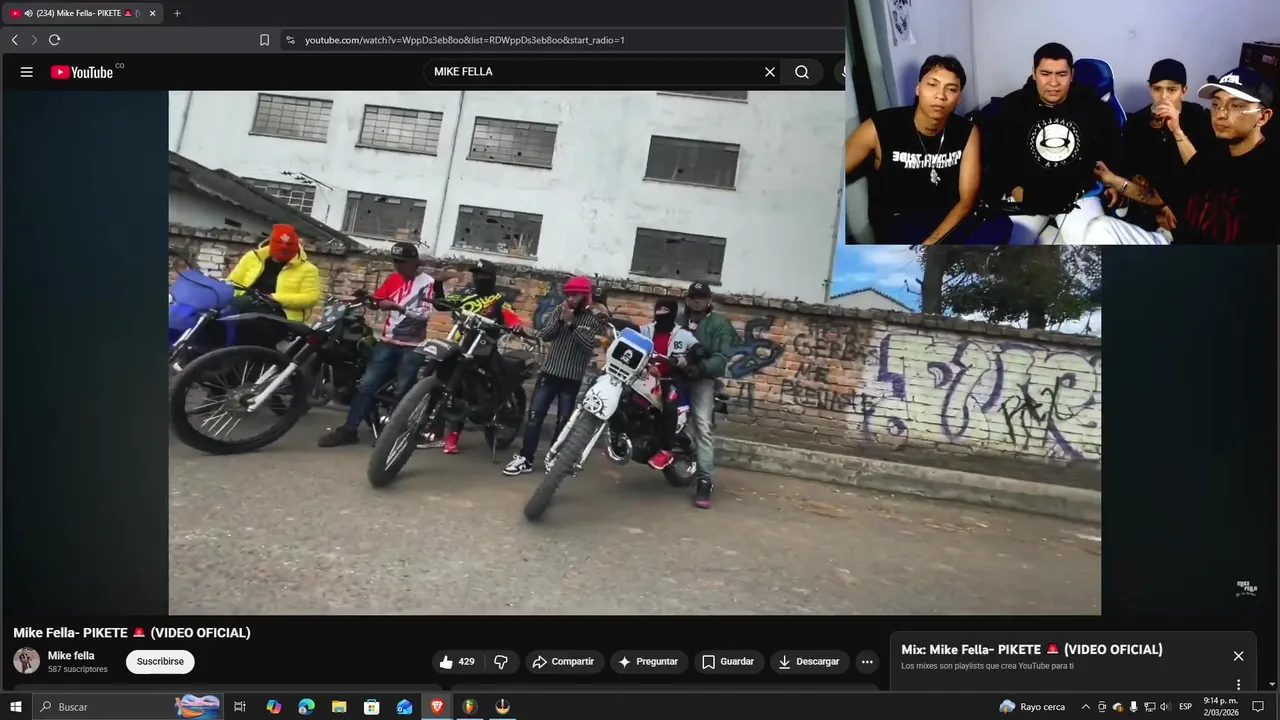Go back with the browser arrow

coord(14,40)
